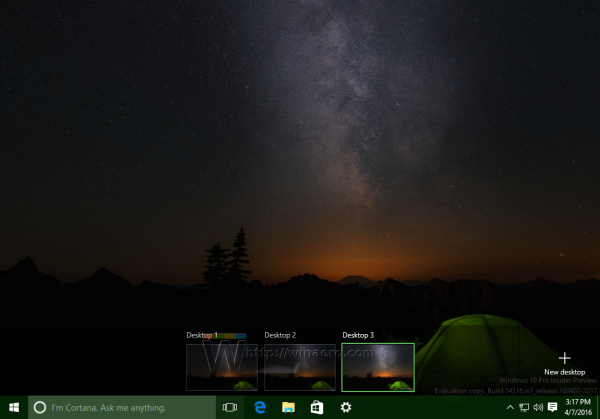This screenshot has width=600, height=419.
Task: Click the Task View taskbar button
Action: (x=230, y=408)
